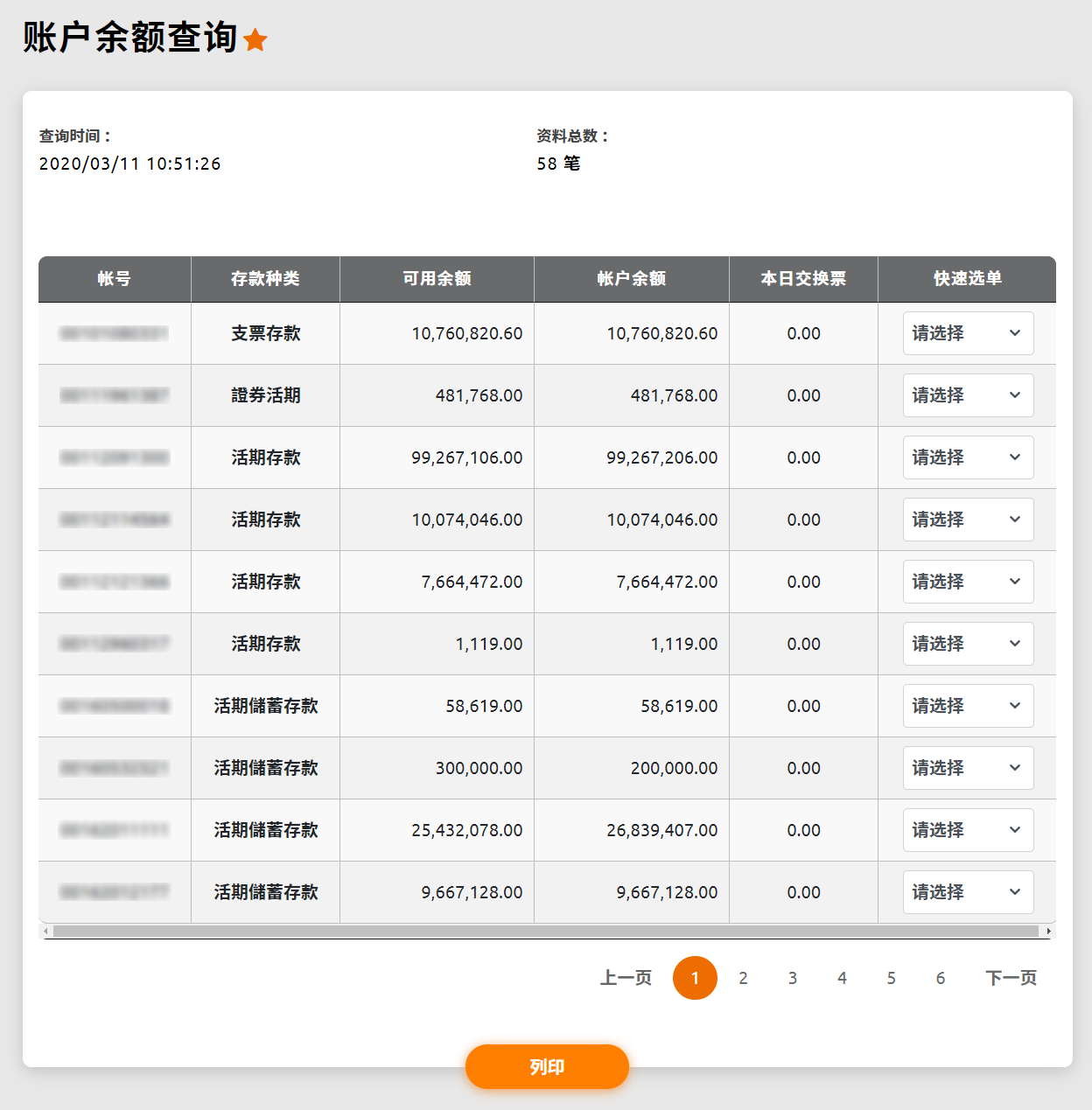The height and width of the screenshot is (1110, 1092).
Task: Open quick menu for 1,119.00 balance row
Action: click(x=968, y=644)
